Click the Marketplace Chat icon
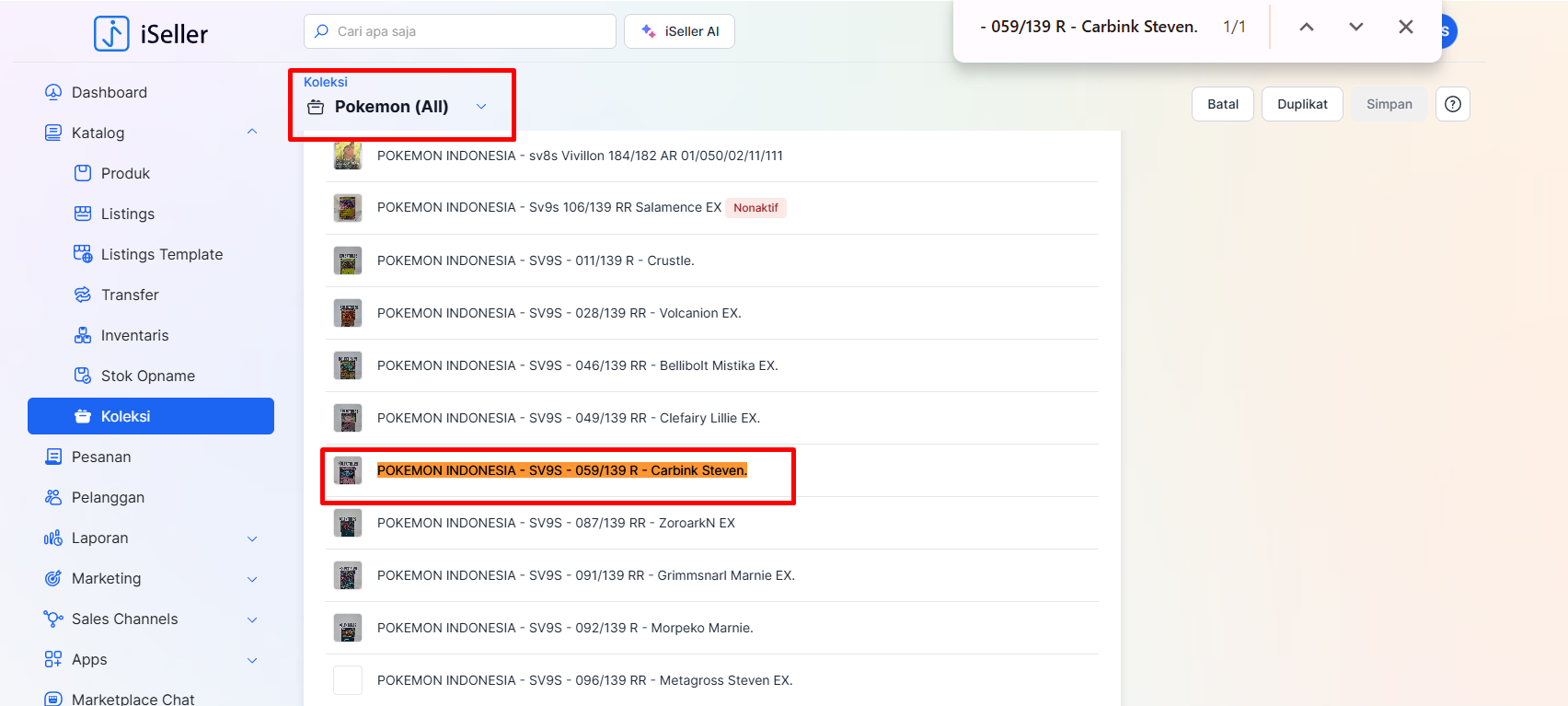The image size is (1568, 706). click(x=53, y=699)
